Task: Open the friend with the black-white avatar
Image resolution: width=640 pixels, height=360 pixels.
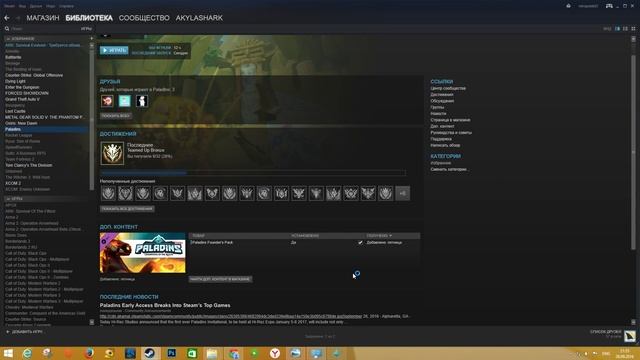Action: [142, 101]
